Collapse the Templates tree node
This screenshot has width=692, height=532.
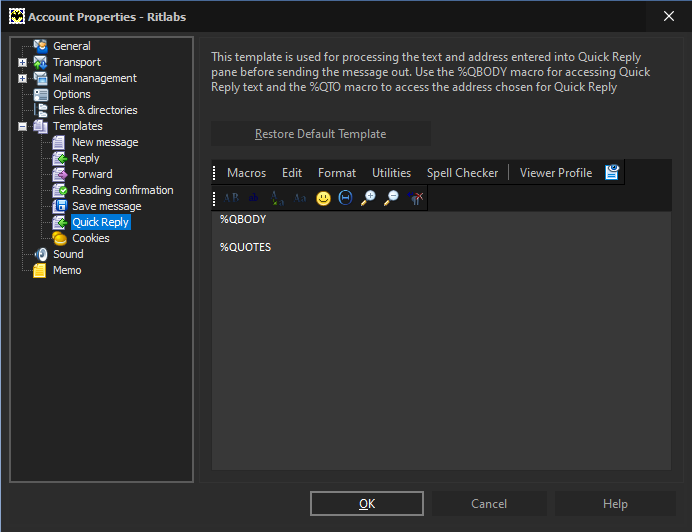(23, 127)
